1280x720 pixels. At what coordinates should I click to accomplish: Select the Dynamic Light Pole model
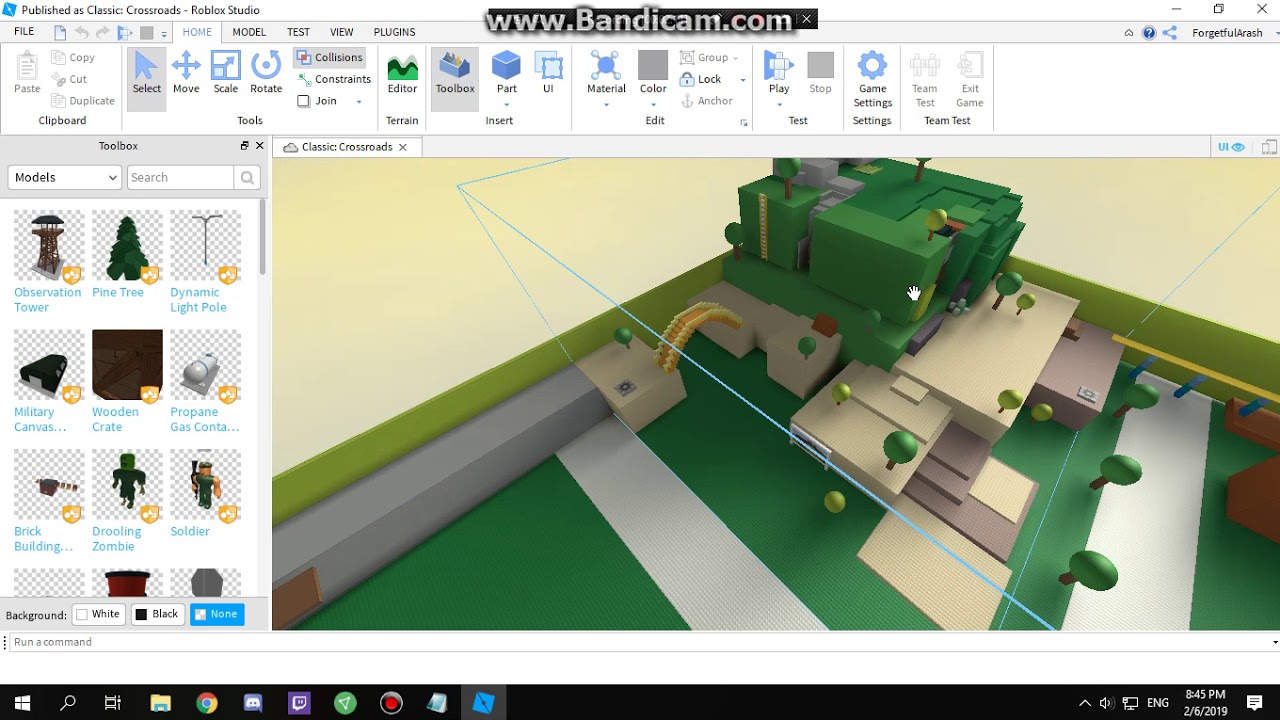[204, 262]
